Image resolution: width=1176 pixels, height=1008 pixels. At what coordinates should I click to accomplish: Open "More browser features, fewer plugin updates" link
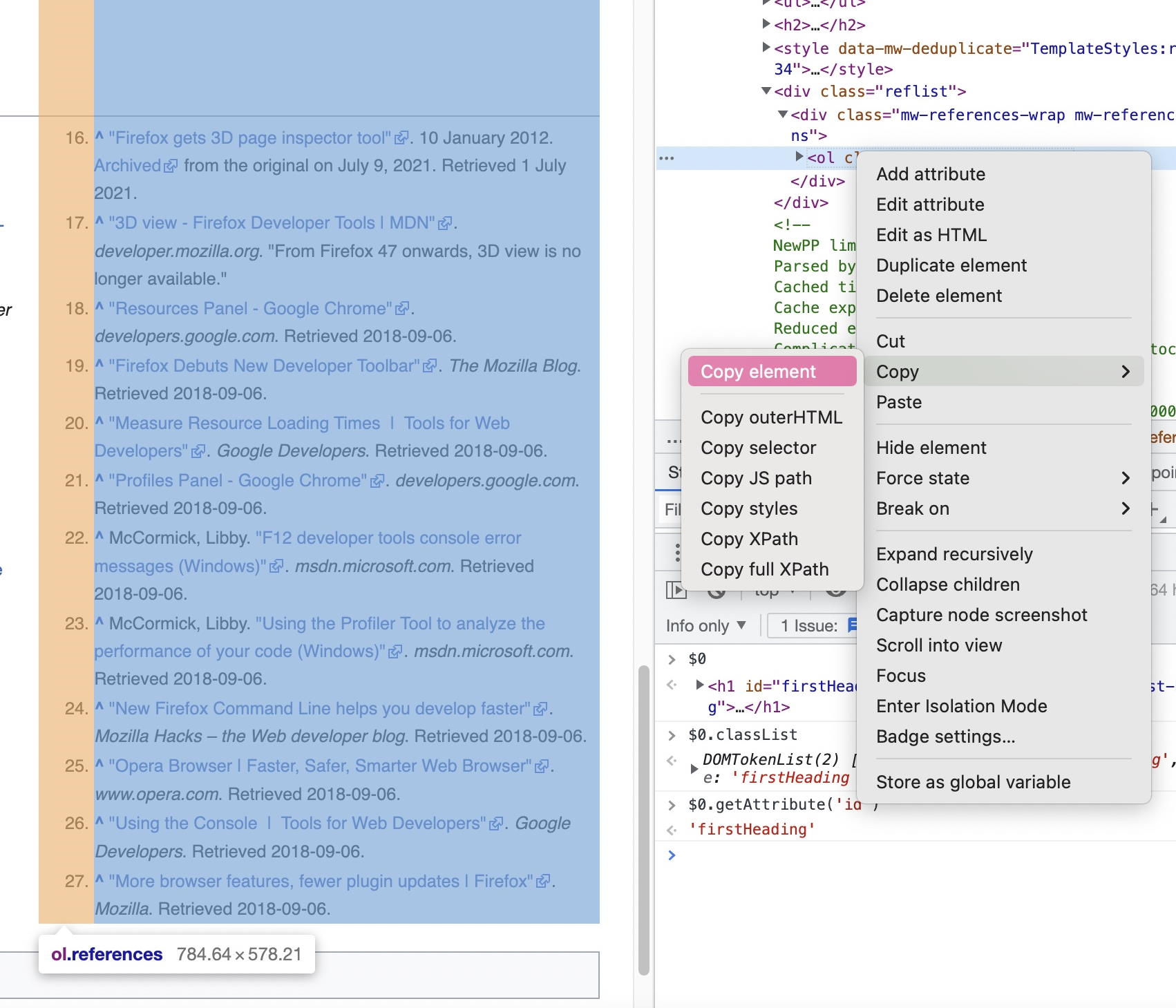[330, 882]
